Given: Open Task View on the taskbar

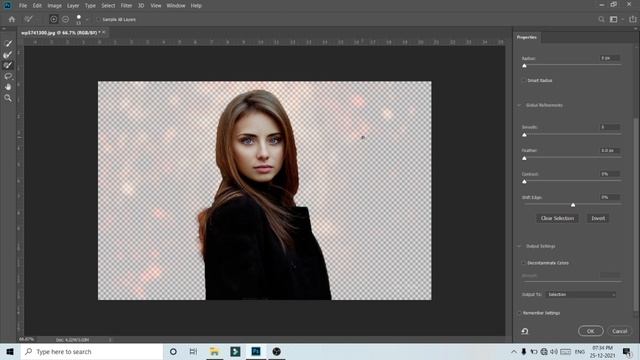Looking at the screenshot, I should coord(193,351).
